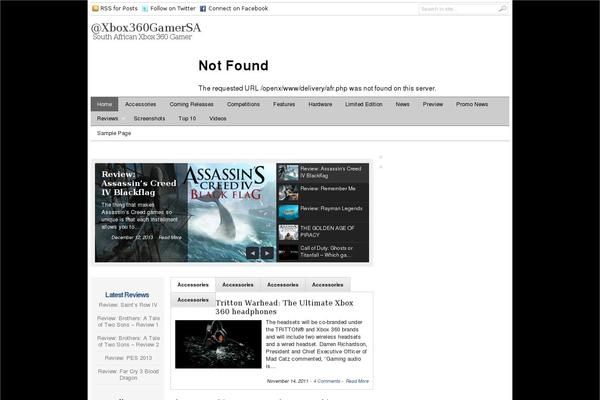Viewport: 600px width, 400px height.
Task: Open the News menu item
Action: coord(403,104)
